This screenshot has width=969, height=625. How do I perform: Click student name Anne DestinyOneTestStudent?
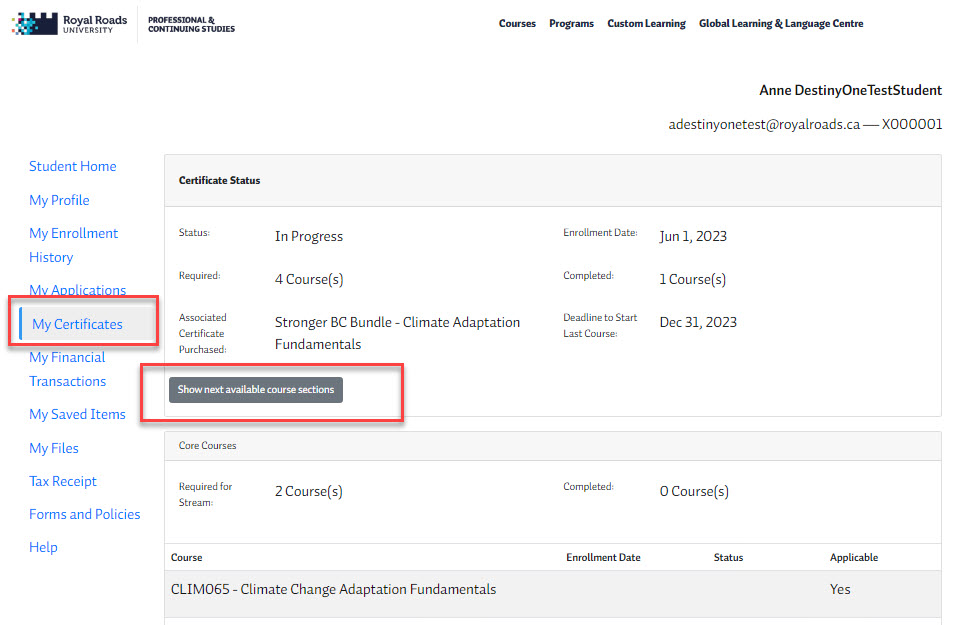click(x=850, y=90)
